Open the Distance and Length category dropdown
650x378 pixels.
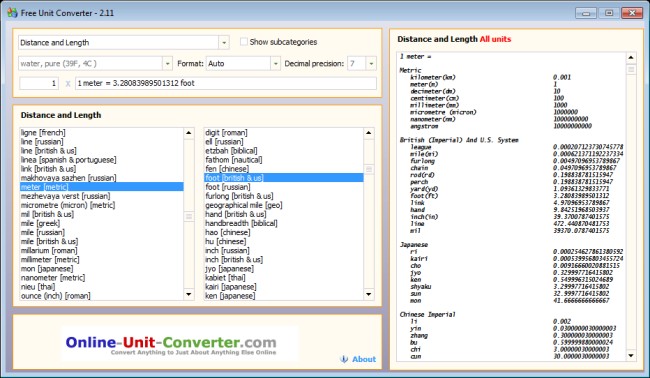pyautogui.click(x=224, y=42)
